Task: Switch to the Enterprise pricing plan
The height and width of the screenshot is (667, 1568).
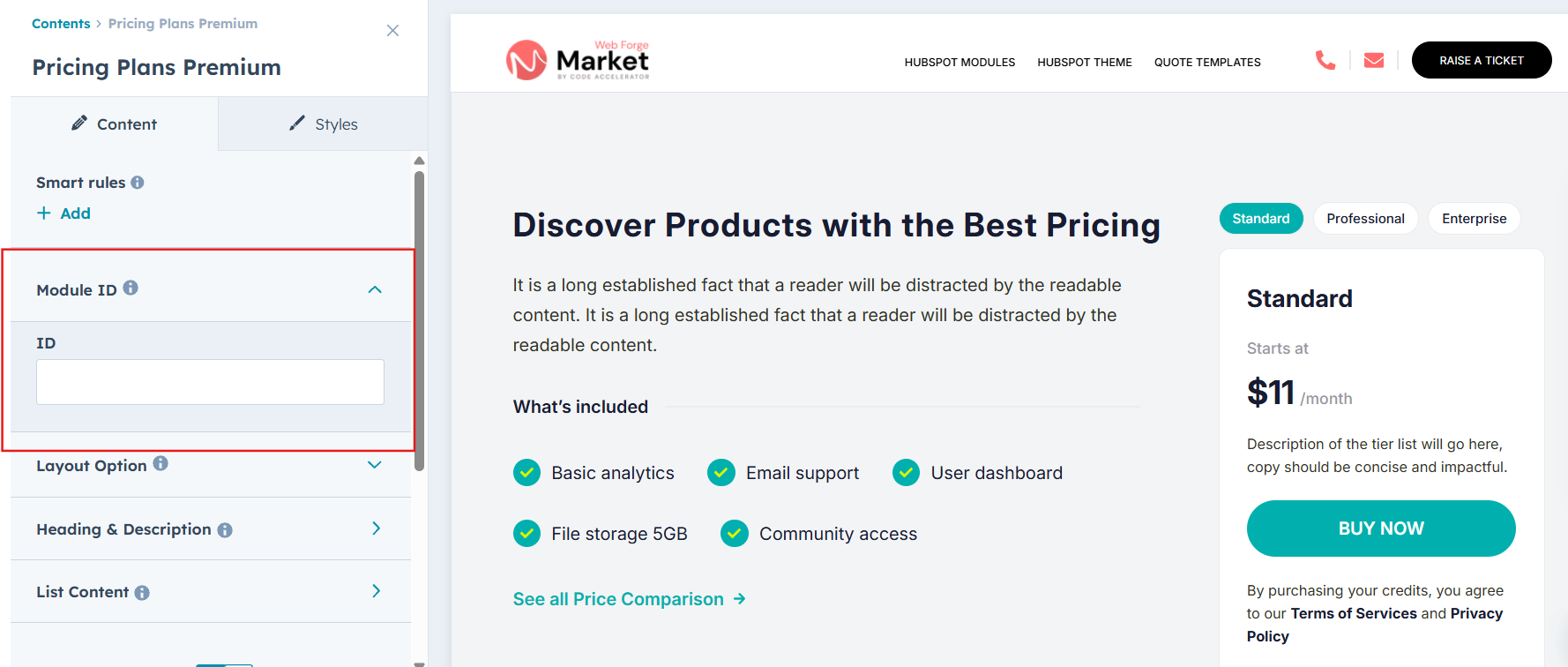Action: 1474,219
